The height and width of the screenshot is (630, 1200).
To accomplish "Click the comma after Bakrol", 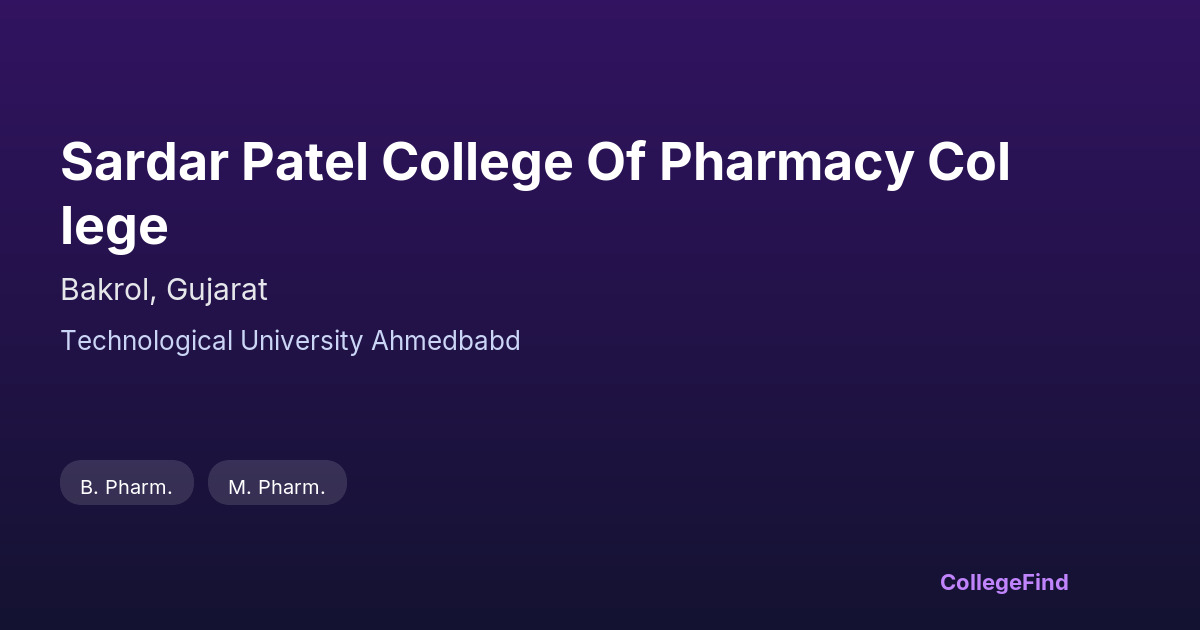I will [154, 297].
